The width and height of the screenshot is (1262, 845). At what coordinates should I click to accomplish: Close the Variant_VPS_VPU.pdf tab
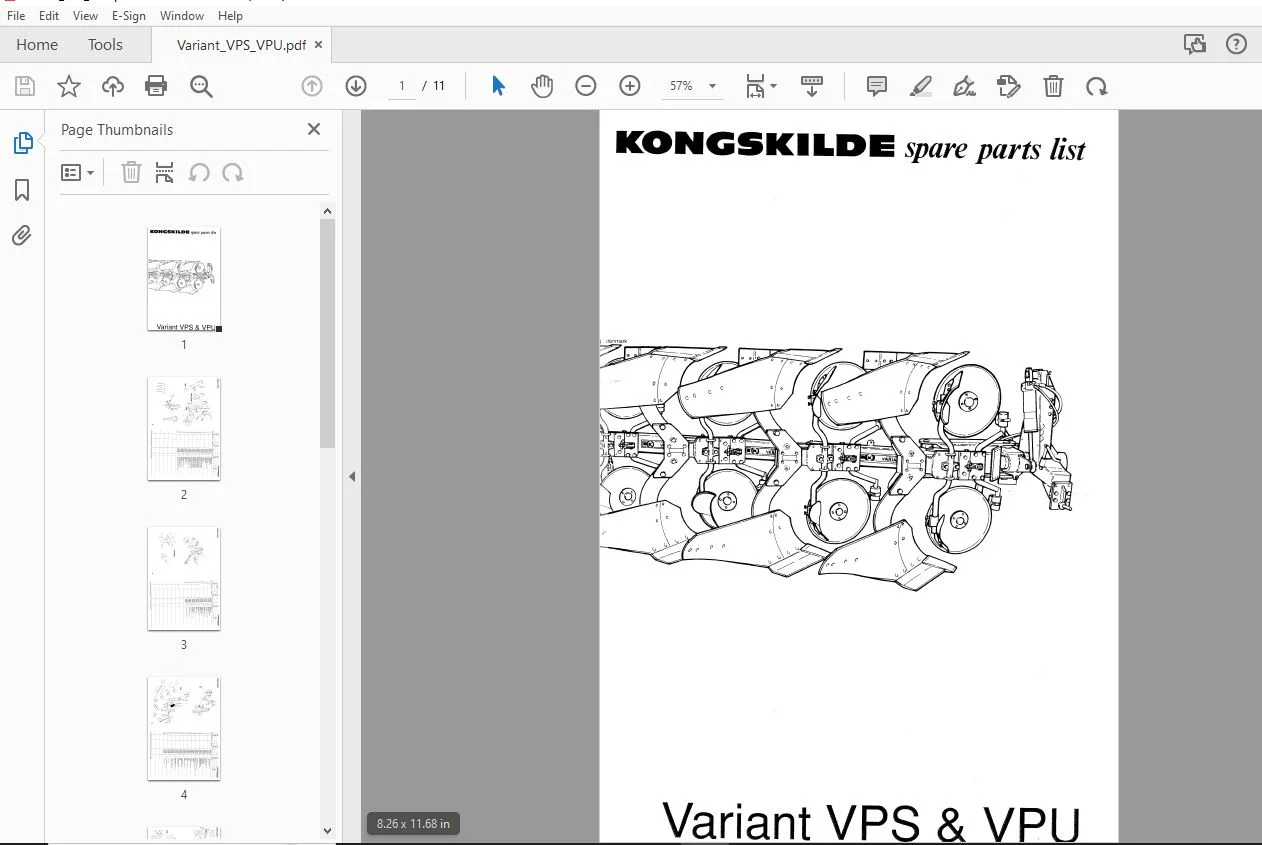[318, 44]
